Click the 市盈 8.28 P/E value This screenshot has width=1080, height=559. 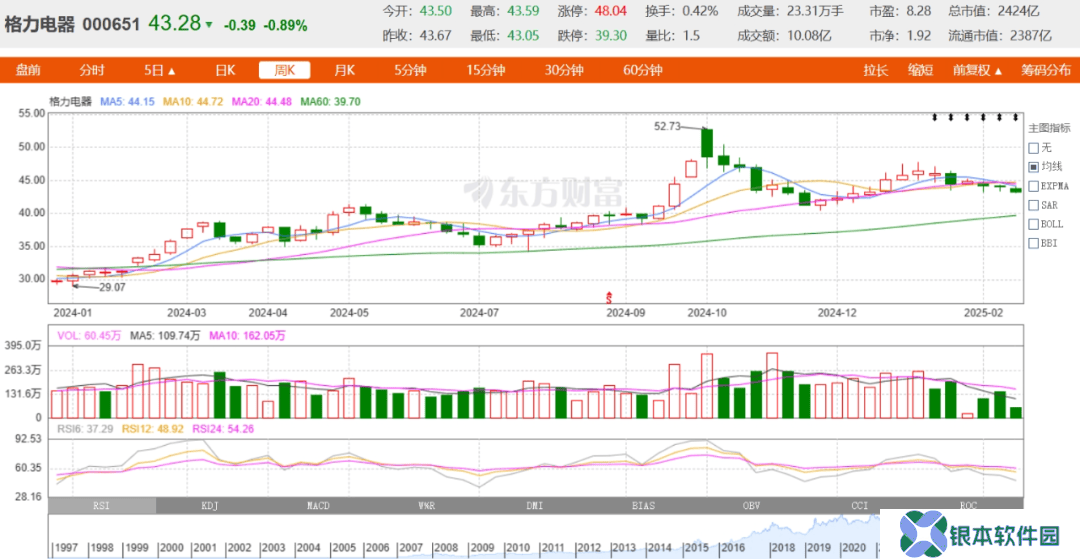coord(920,11)
